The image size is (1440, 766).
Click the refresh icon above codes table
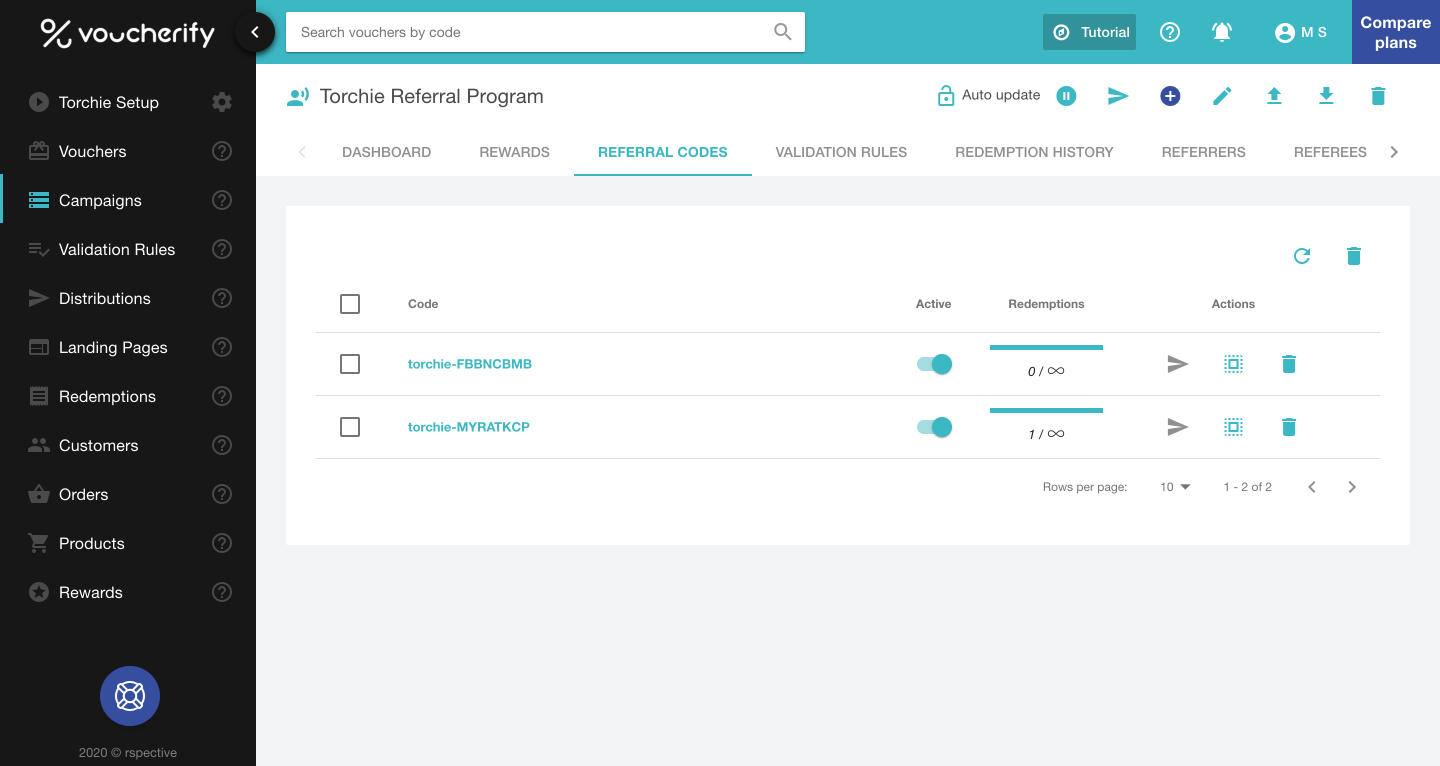pos(1302,256)
